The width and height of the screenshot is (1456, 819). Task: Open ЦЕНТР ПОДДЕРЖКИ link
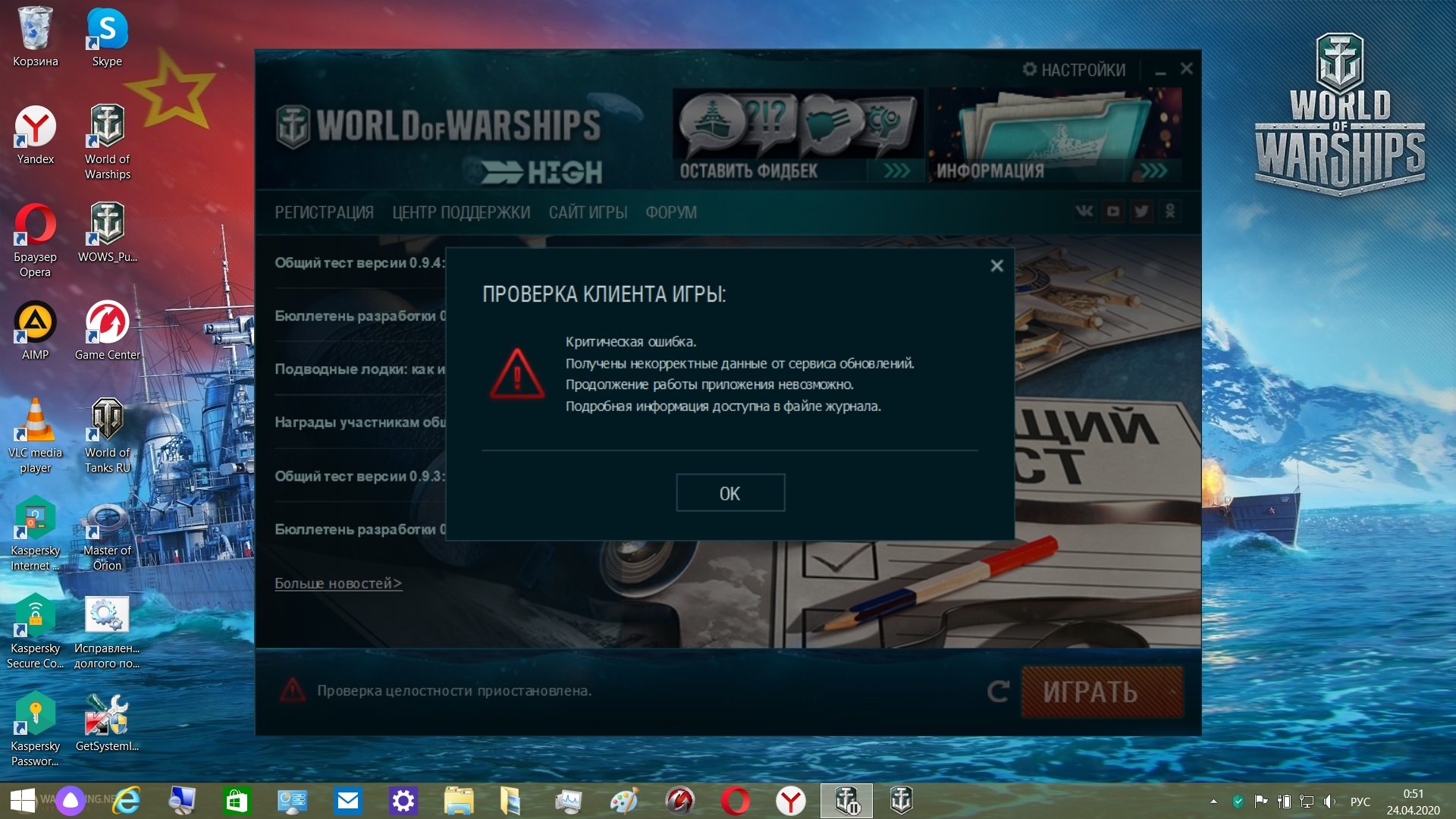click(461, 212)
